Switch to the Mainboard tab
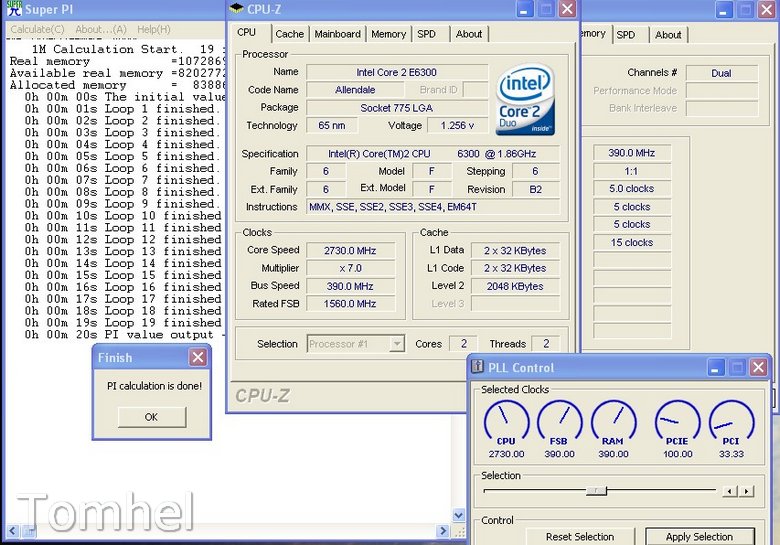The width and height of the screenshot is (780, 545). 337,34
